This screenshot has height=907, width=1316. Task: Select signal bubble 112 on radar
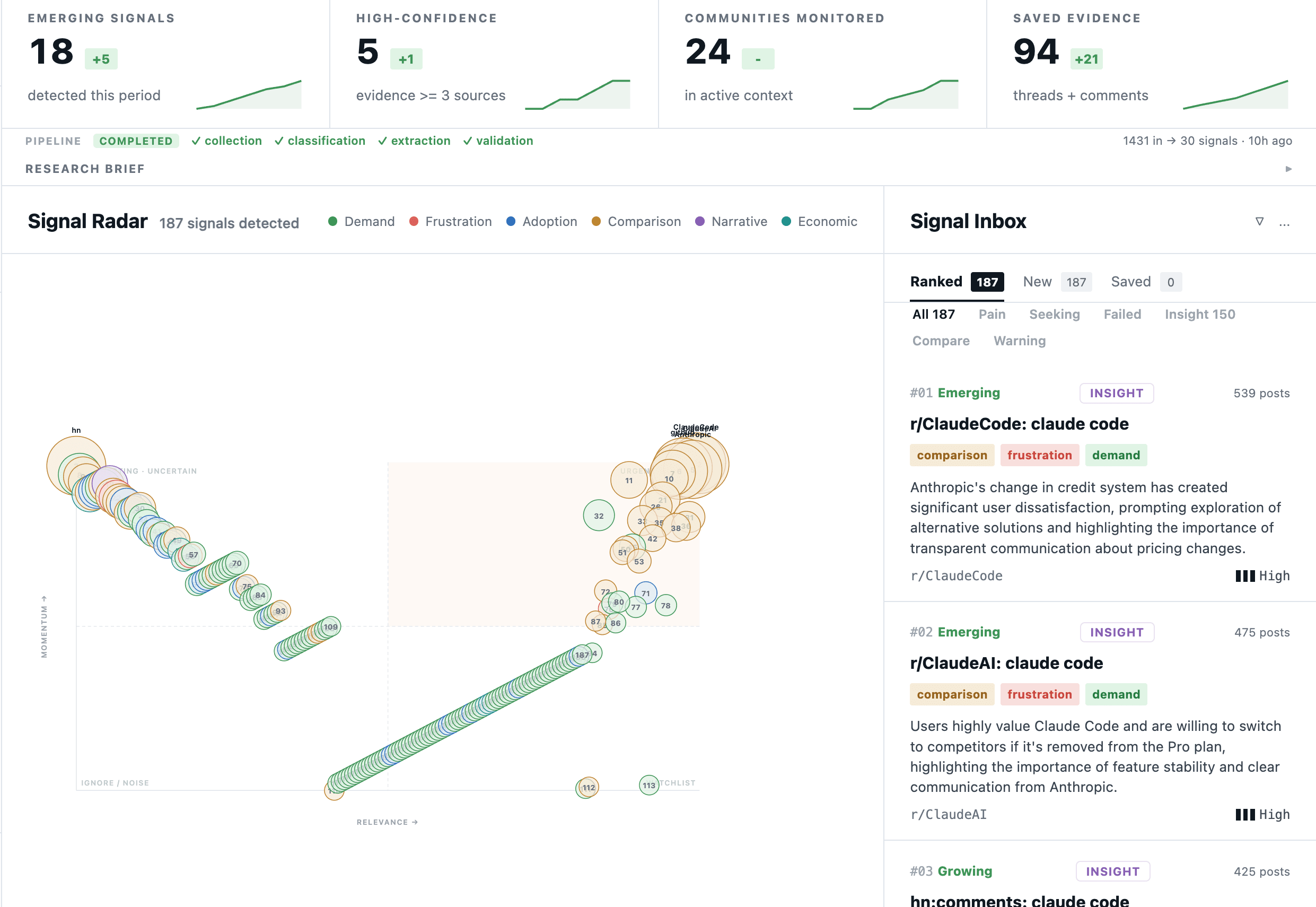[x=589, y=787]
